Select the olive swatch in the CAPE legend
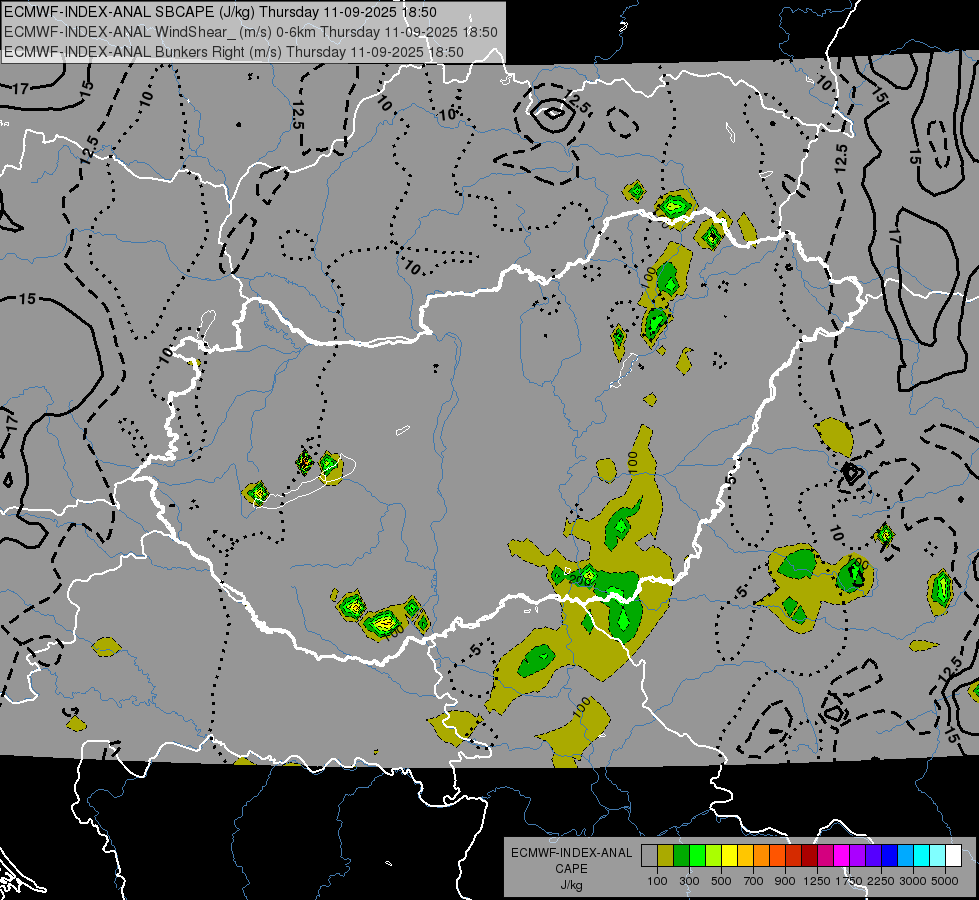Image resolution: width=979 pixels, height=900 pixels. coord(665,855)
